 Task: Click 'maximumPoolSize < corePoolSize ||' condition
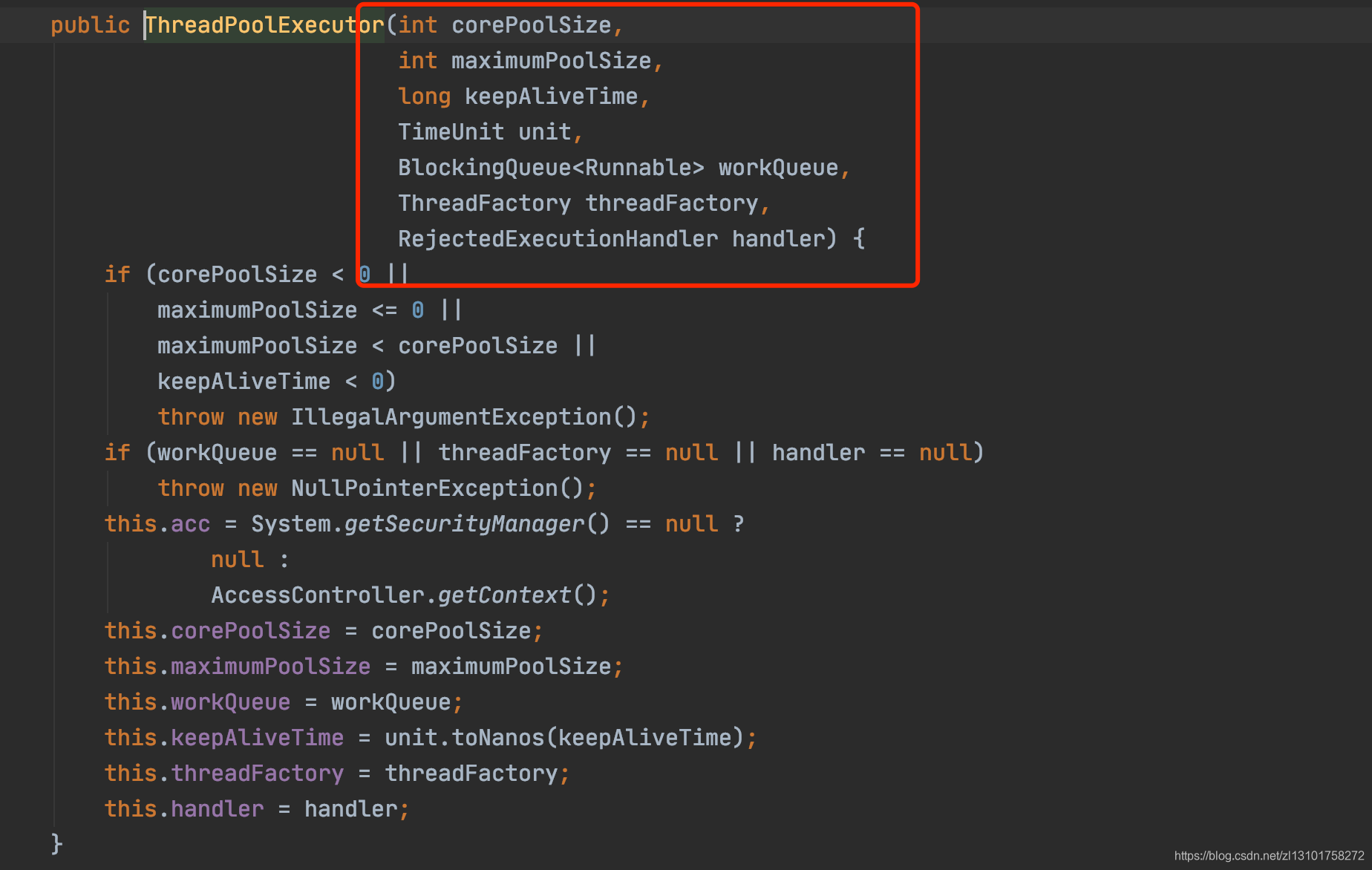point(376,346)
